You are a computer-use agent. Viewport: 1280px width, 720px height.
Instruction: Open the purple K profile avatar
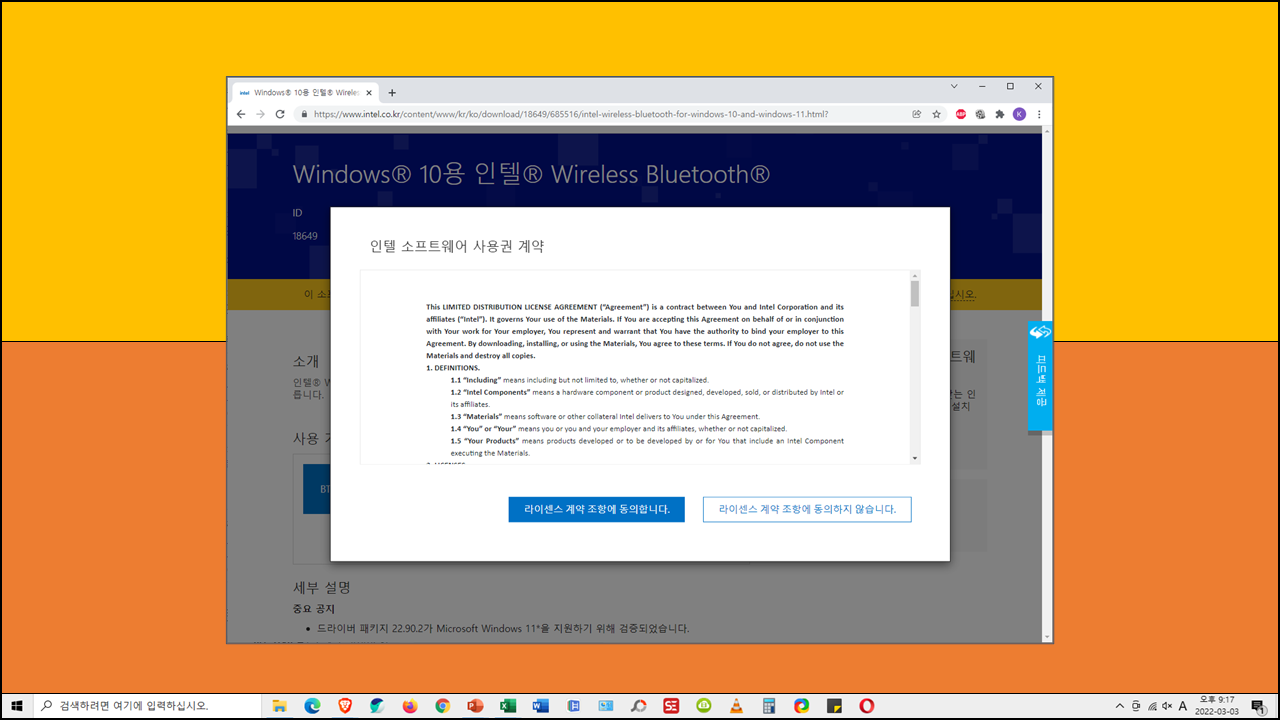click(x=1019, y=114)
